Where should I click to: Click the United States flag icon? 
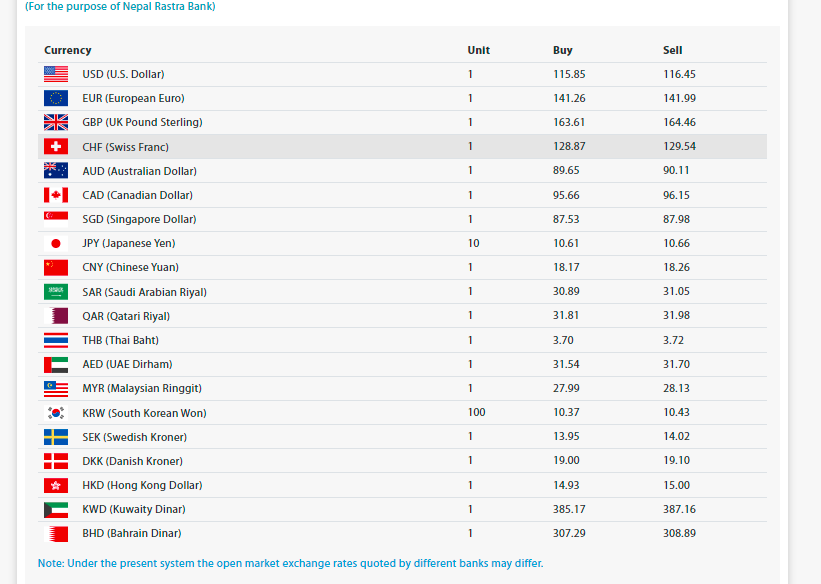pos(56,74)
